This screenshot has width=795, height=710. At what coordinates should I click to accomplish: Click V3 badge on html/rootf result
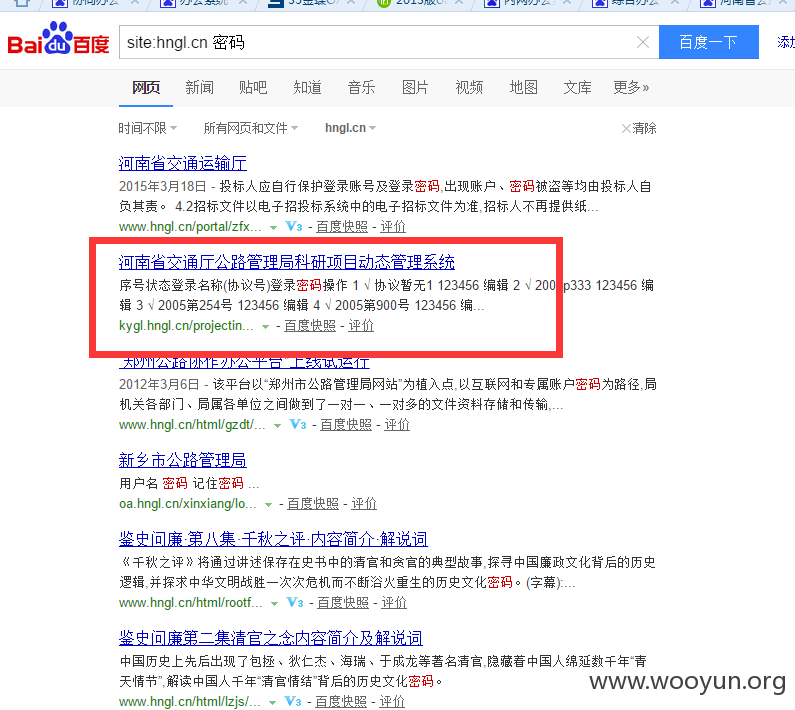295,602
